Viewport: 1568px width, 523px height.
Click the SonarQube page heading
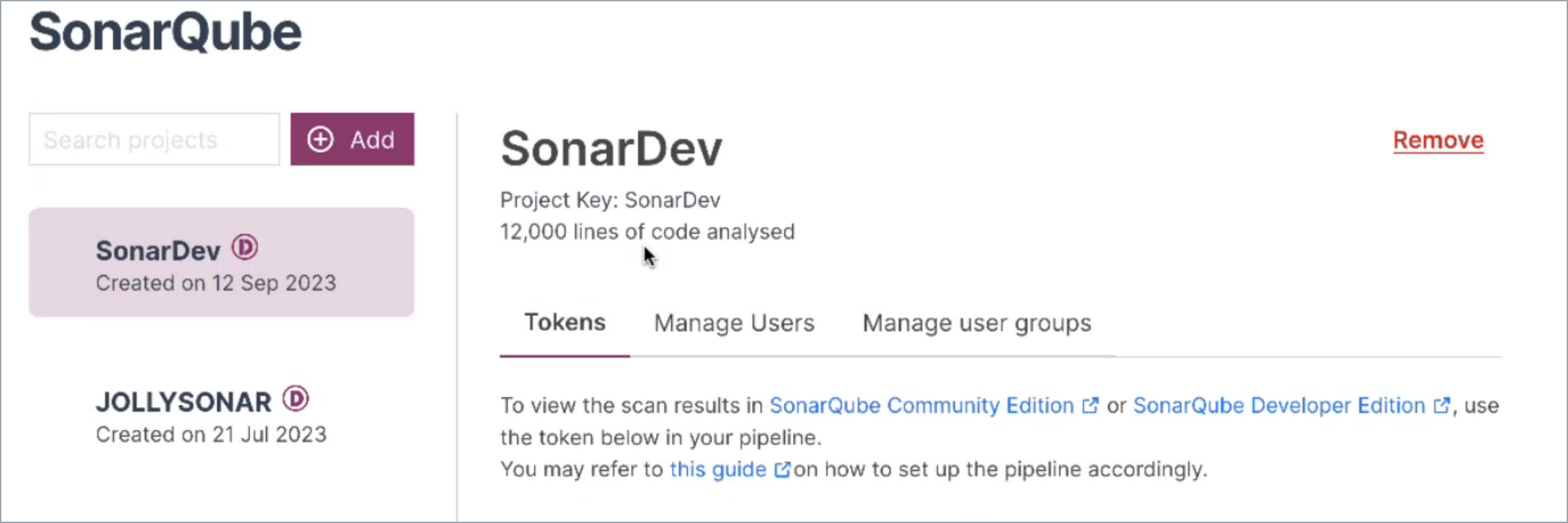point(166,32)
